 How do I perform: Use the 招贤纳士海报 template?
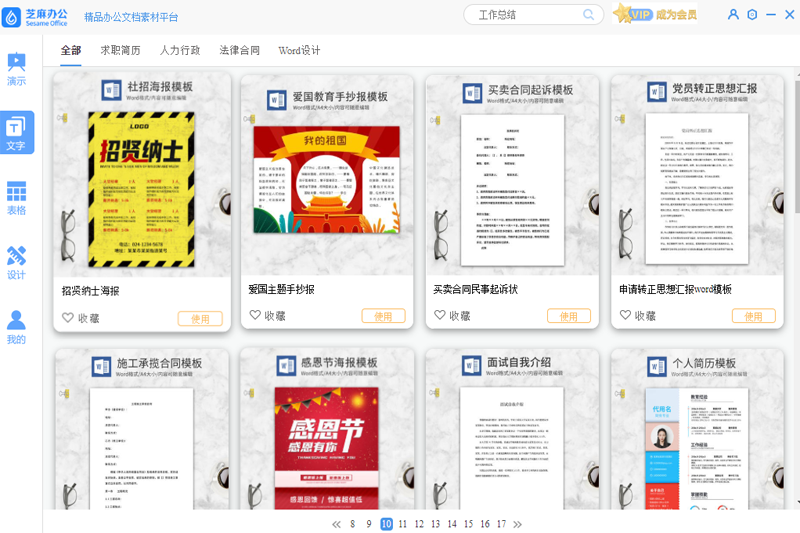pos(200,319)
